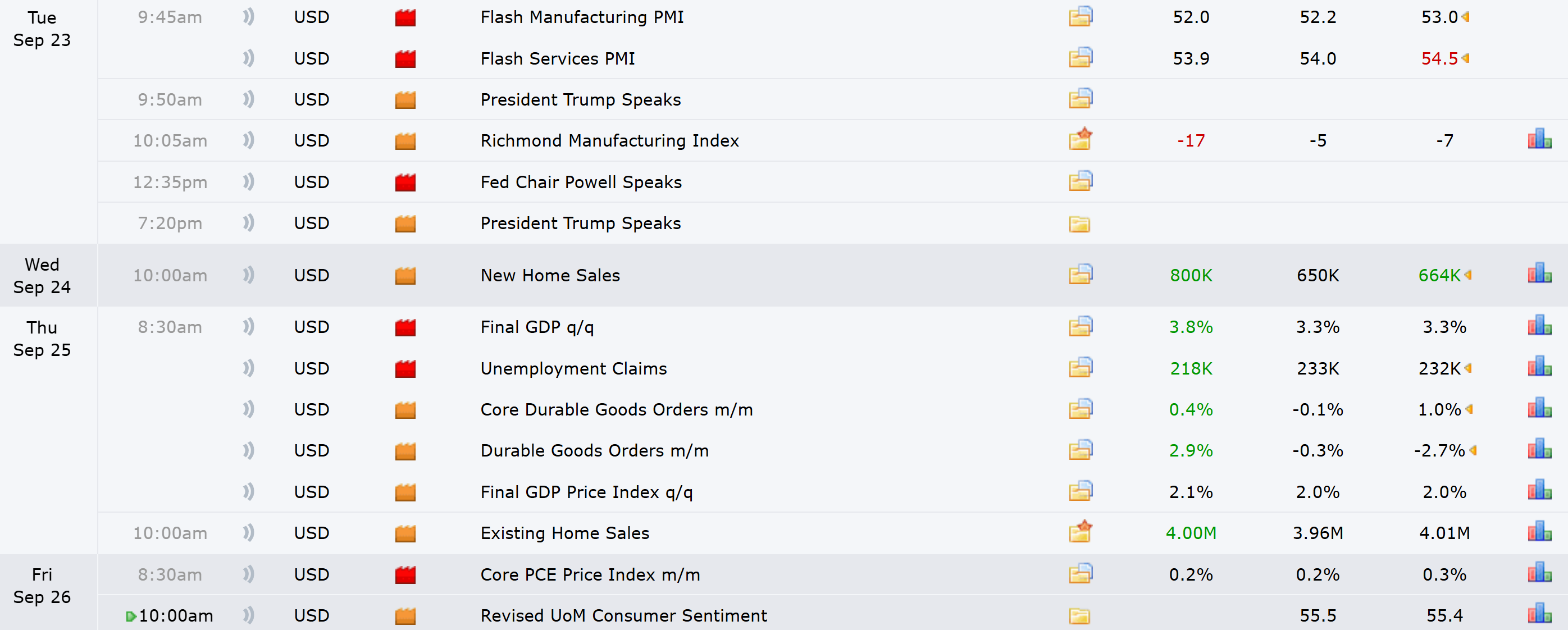Click the Durable Goods Orders m/m event
1568x630 pixels.
[594, 450]
